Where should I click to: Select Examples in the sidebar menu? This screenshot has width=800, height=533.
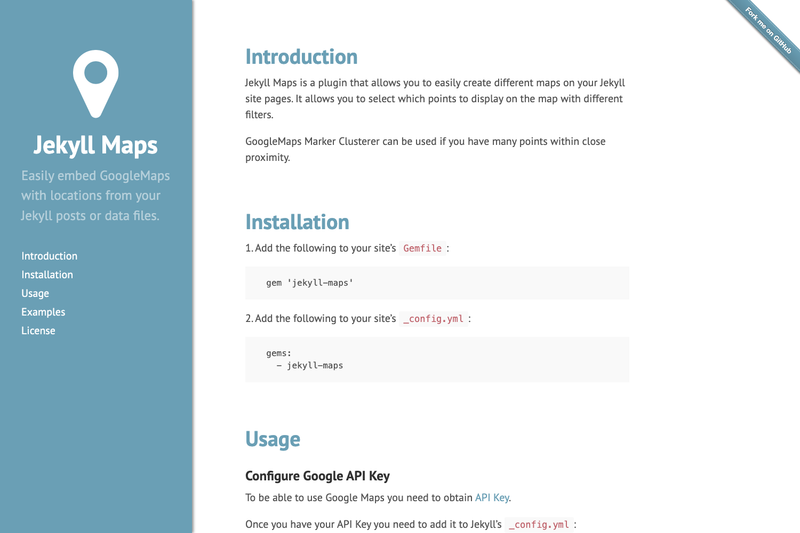click(43, 312)
